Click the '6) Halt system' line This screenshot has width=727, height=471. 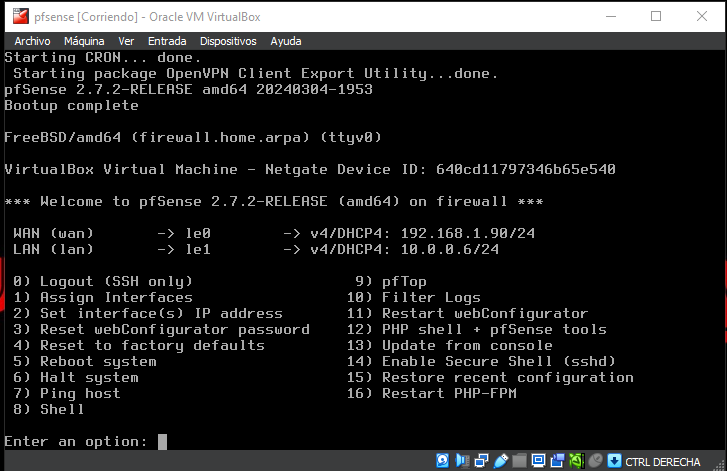coord(76,377)
